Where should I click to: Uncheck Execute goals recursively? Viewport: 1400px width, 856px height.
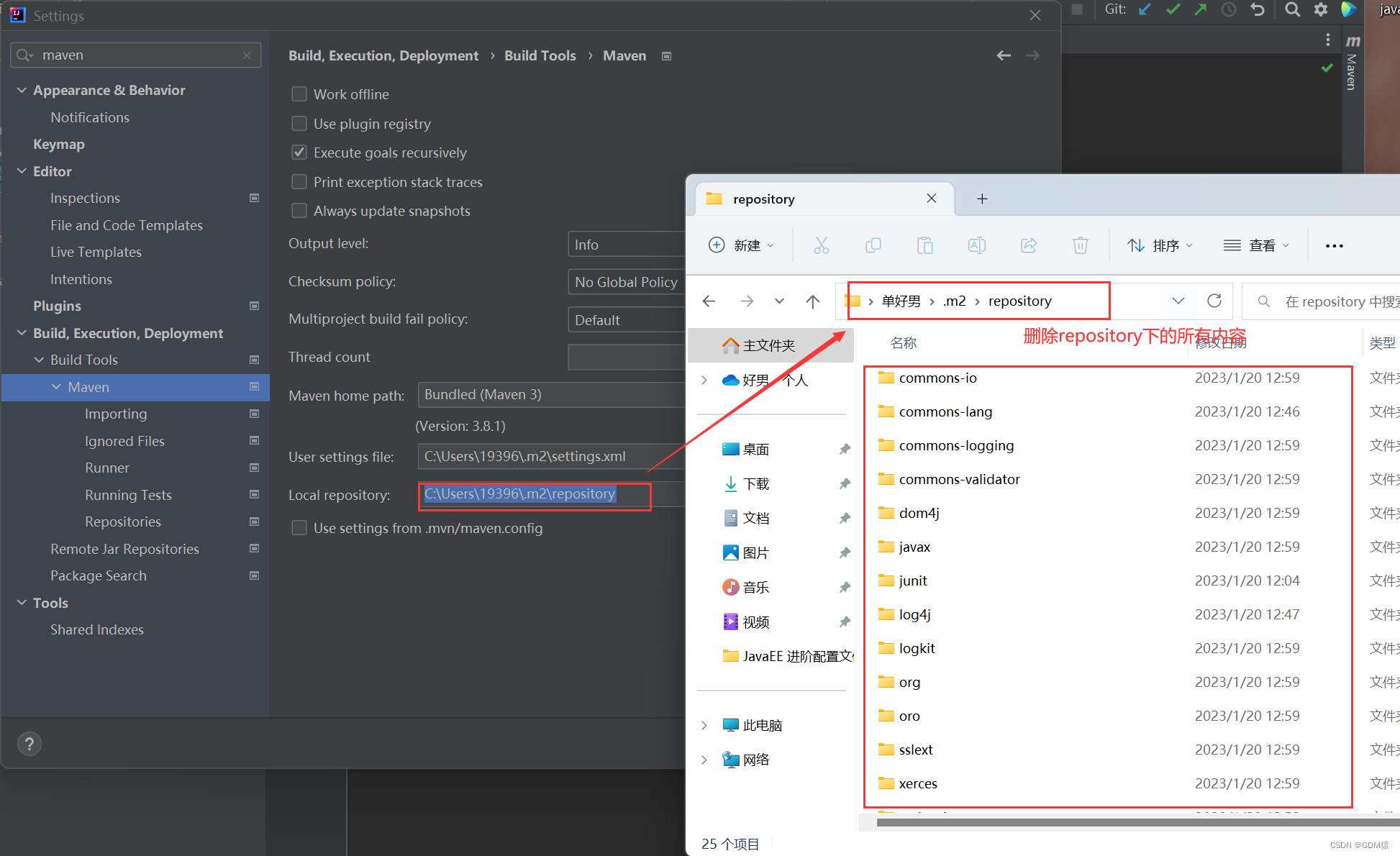click(299, 152)
